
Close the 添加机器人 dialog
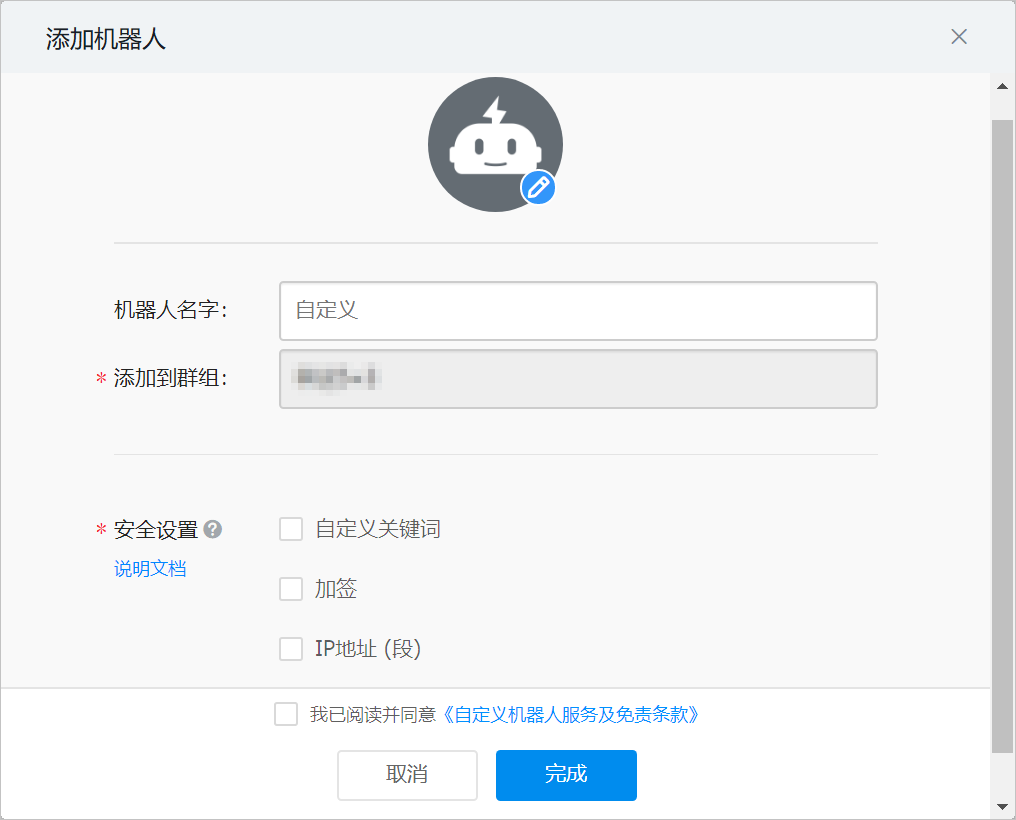pyautogui.click(x=959, y=37)
